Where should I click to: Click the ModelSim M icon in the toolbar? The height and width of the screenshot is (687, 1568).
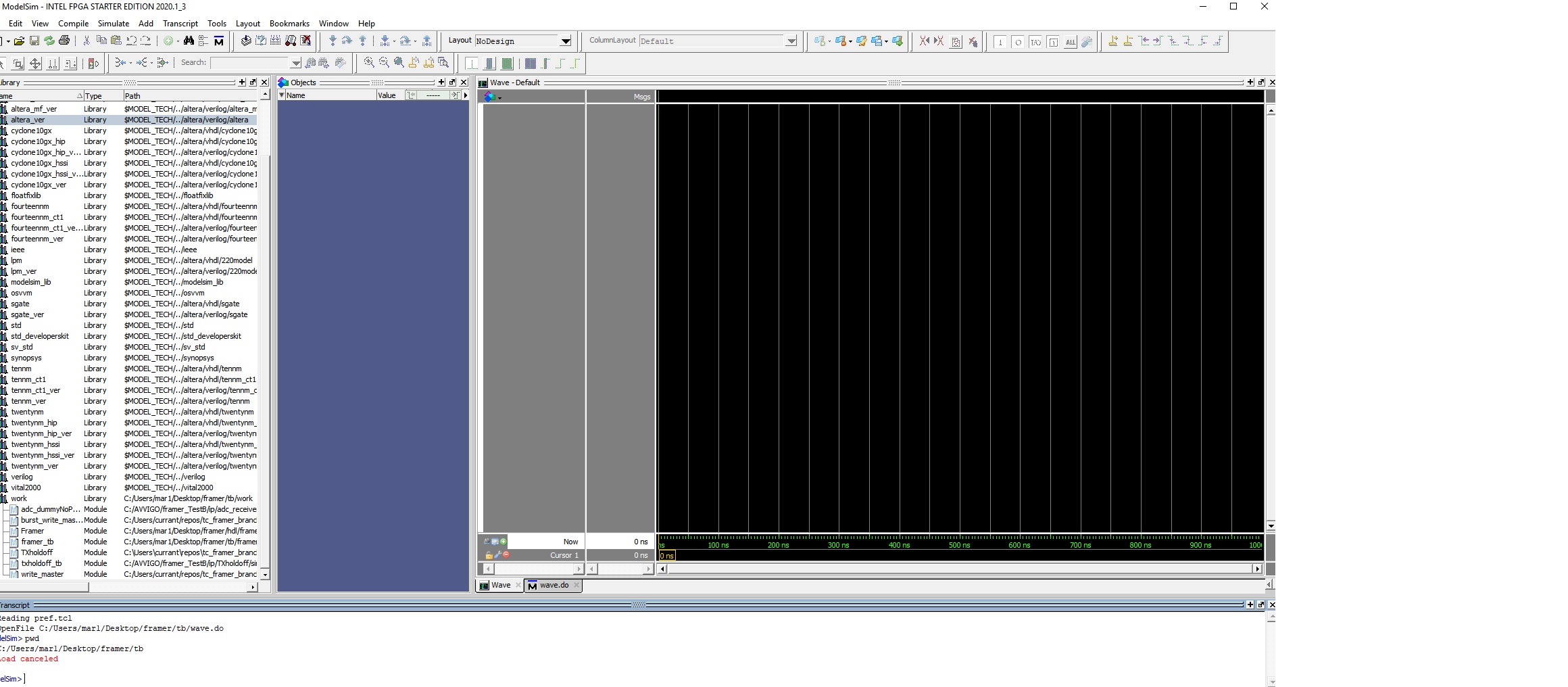pos(219,41)
